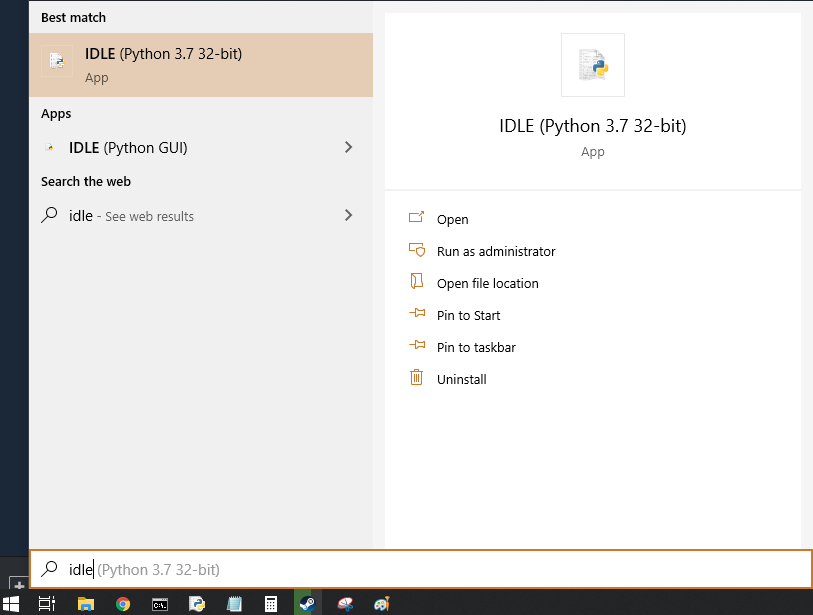
Task: Choose Pin to taskbar
Action: [x=476, y=347]
